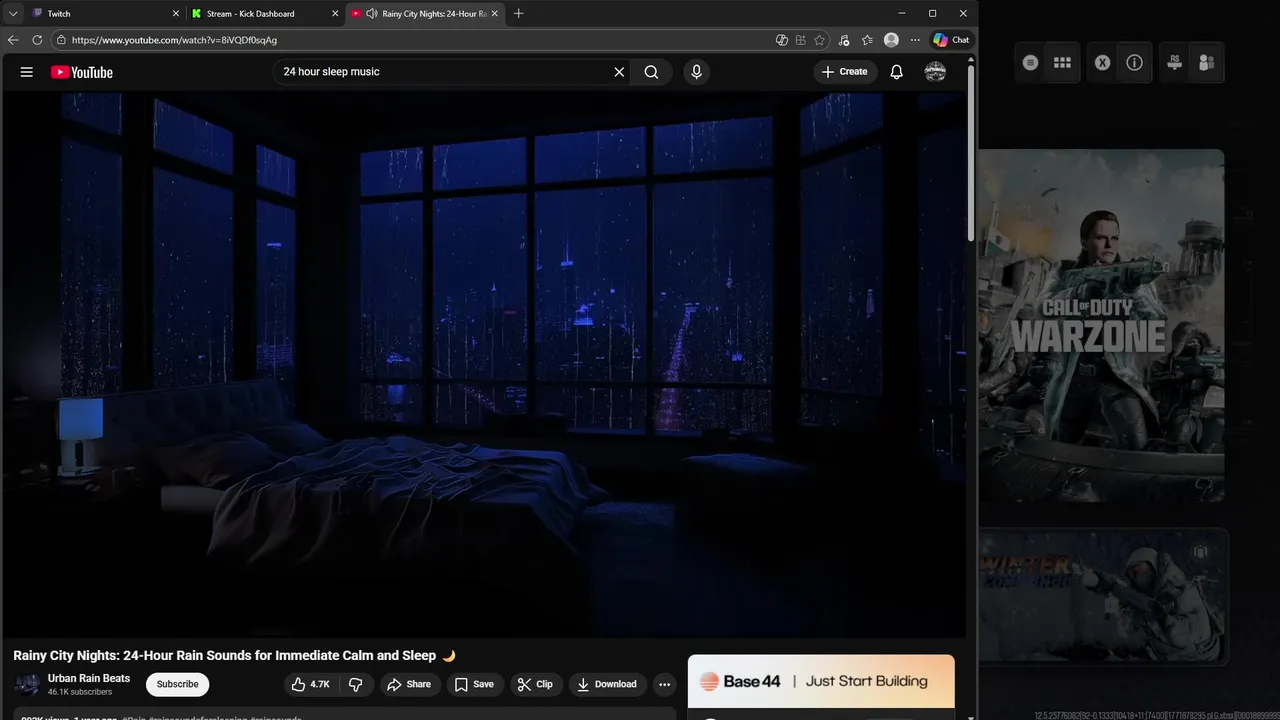Open browser settings and more menu
This screenshot has width=1280, height=720.
click(x=914, y=40)
